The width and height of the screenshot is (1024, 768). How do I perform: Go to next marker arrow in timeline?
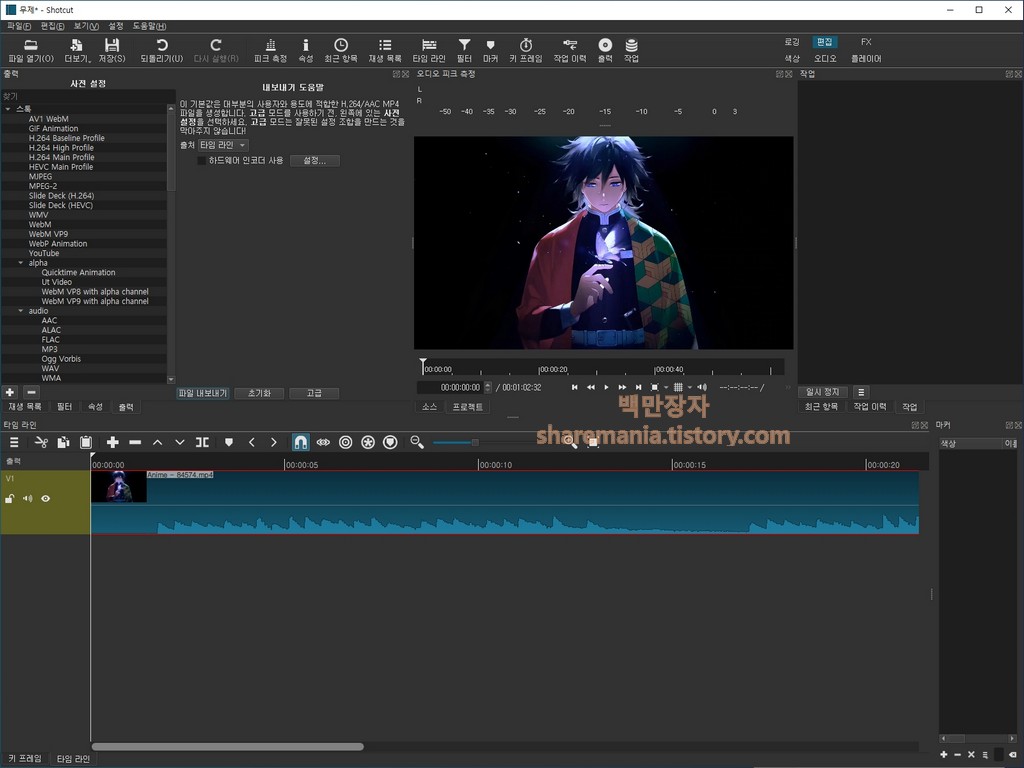(x=274, y=442)
